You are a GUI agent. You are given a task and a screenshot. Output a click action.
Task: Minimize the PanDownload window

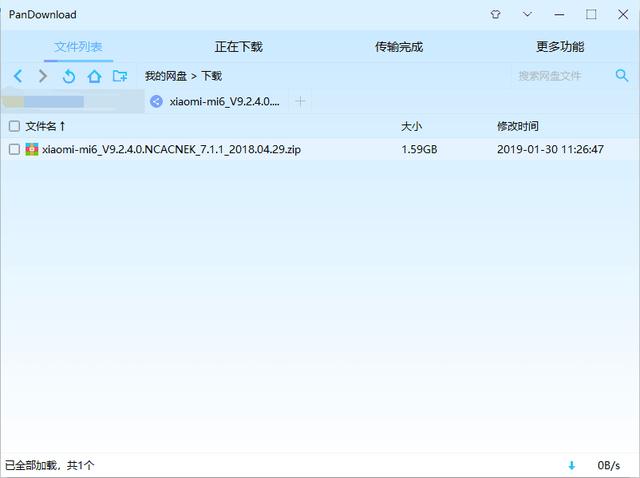tap(559, 15)
